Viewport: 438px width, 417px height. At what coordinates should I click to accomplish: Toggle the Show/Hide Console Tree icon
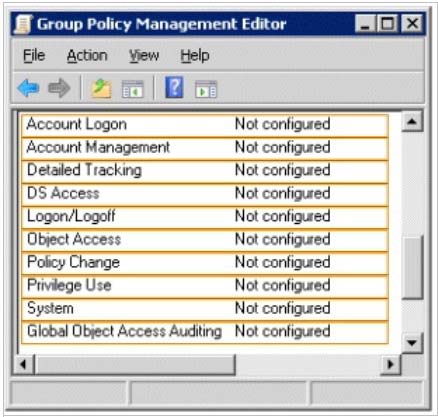[133, 89]
